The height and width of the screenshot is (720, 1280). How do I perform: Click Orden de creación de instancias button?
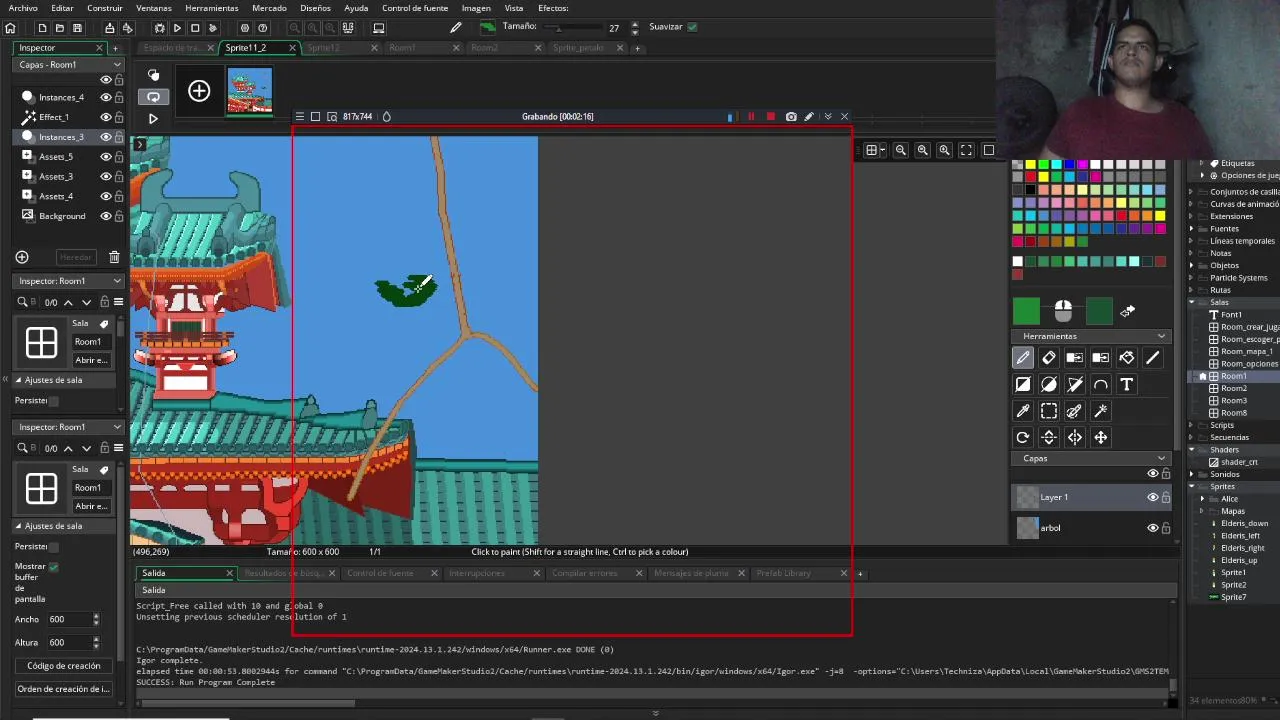point(63,689)
